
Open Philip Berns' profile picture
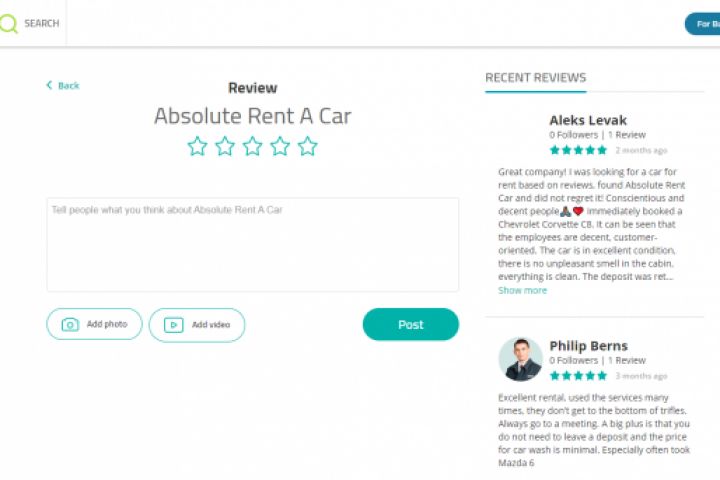(x=520, y=359)
